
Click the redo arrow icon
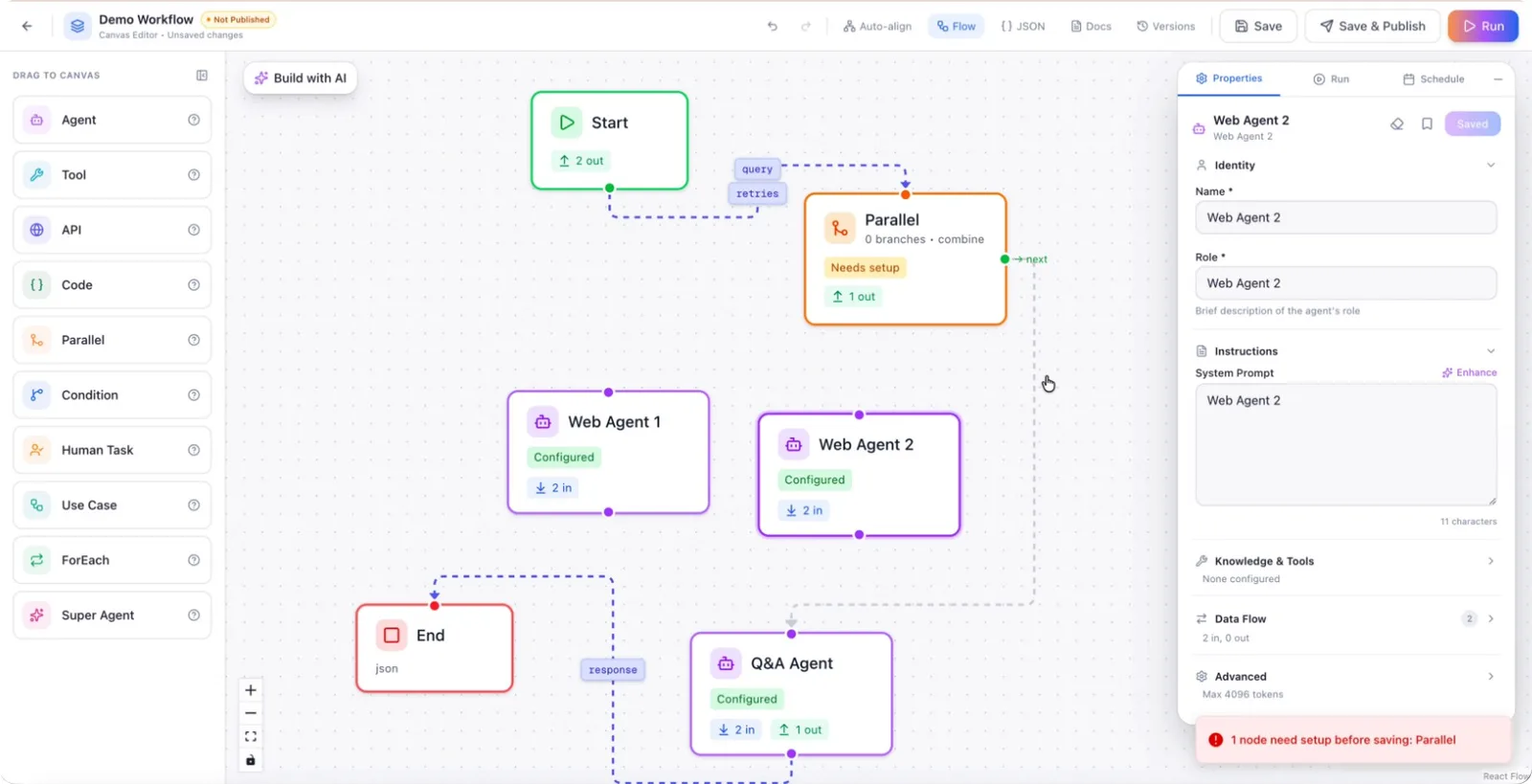tap(806, 26)
